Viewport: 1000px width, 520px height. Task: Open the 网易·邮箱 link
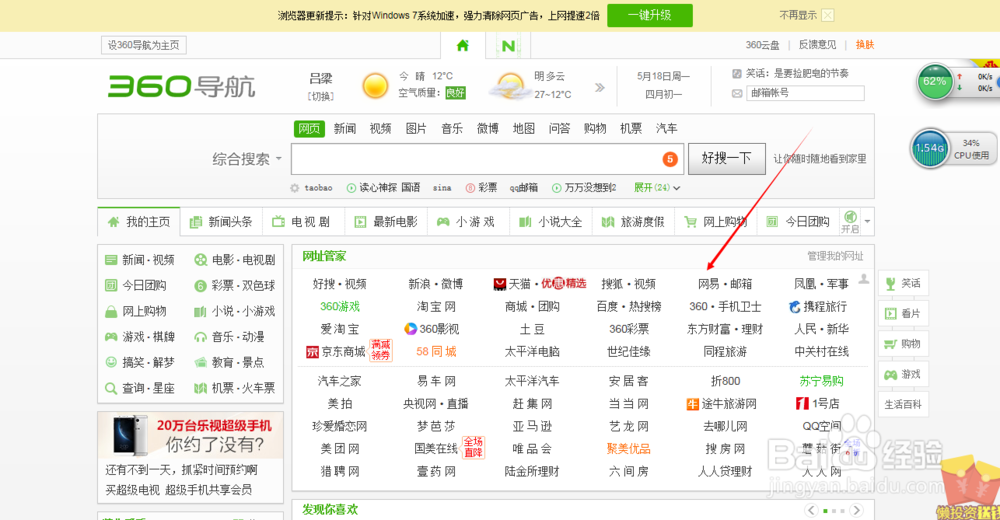(x=725, y=284)
